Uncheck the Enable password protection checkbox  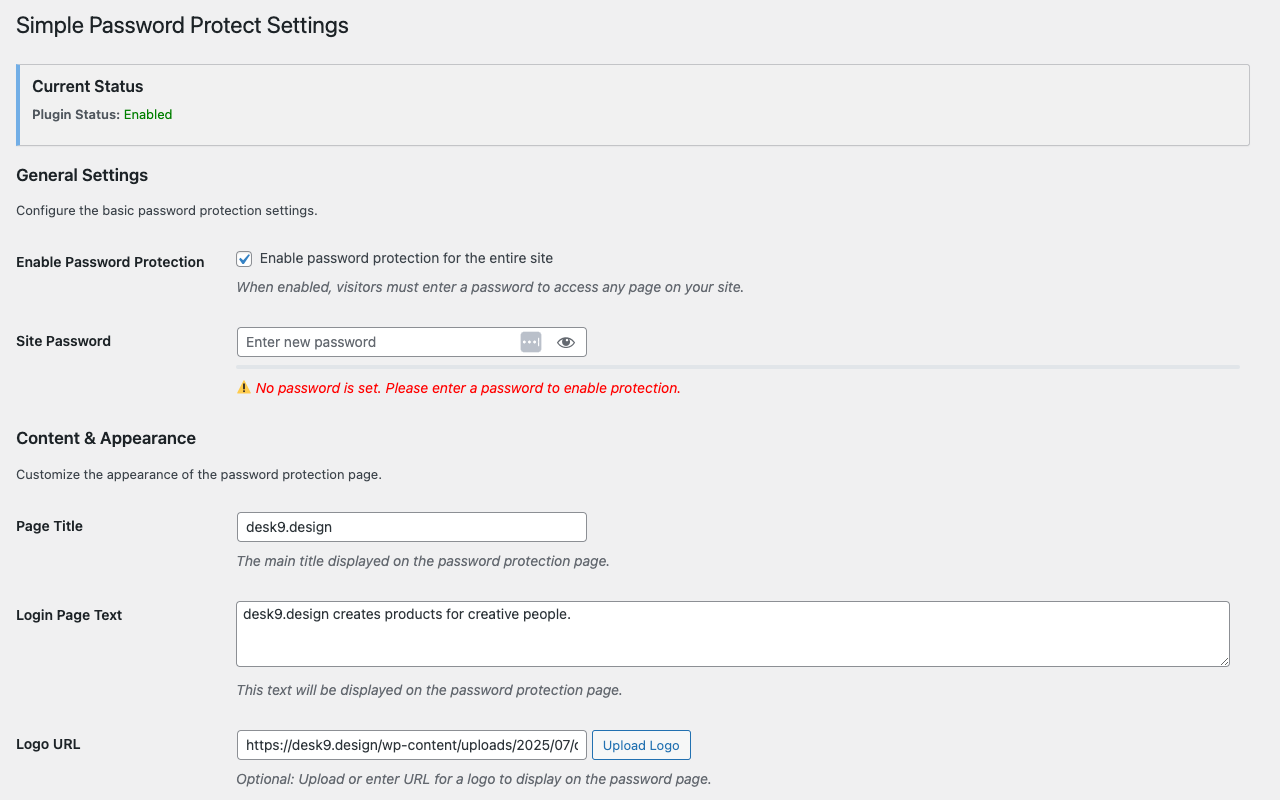click(244, 259)
